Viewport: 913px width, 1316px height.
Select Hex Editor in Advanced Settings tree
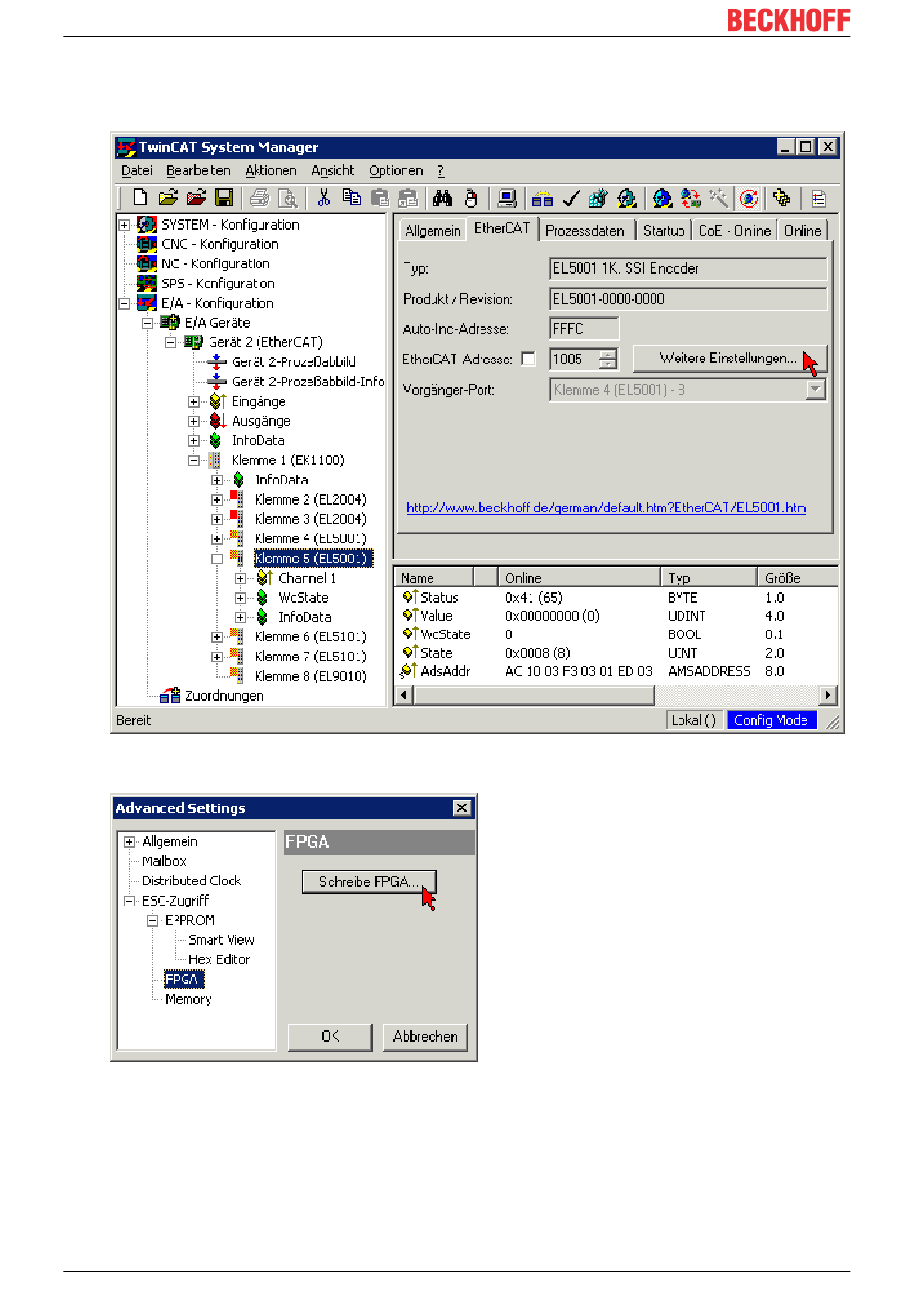[219, 959]
